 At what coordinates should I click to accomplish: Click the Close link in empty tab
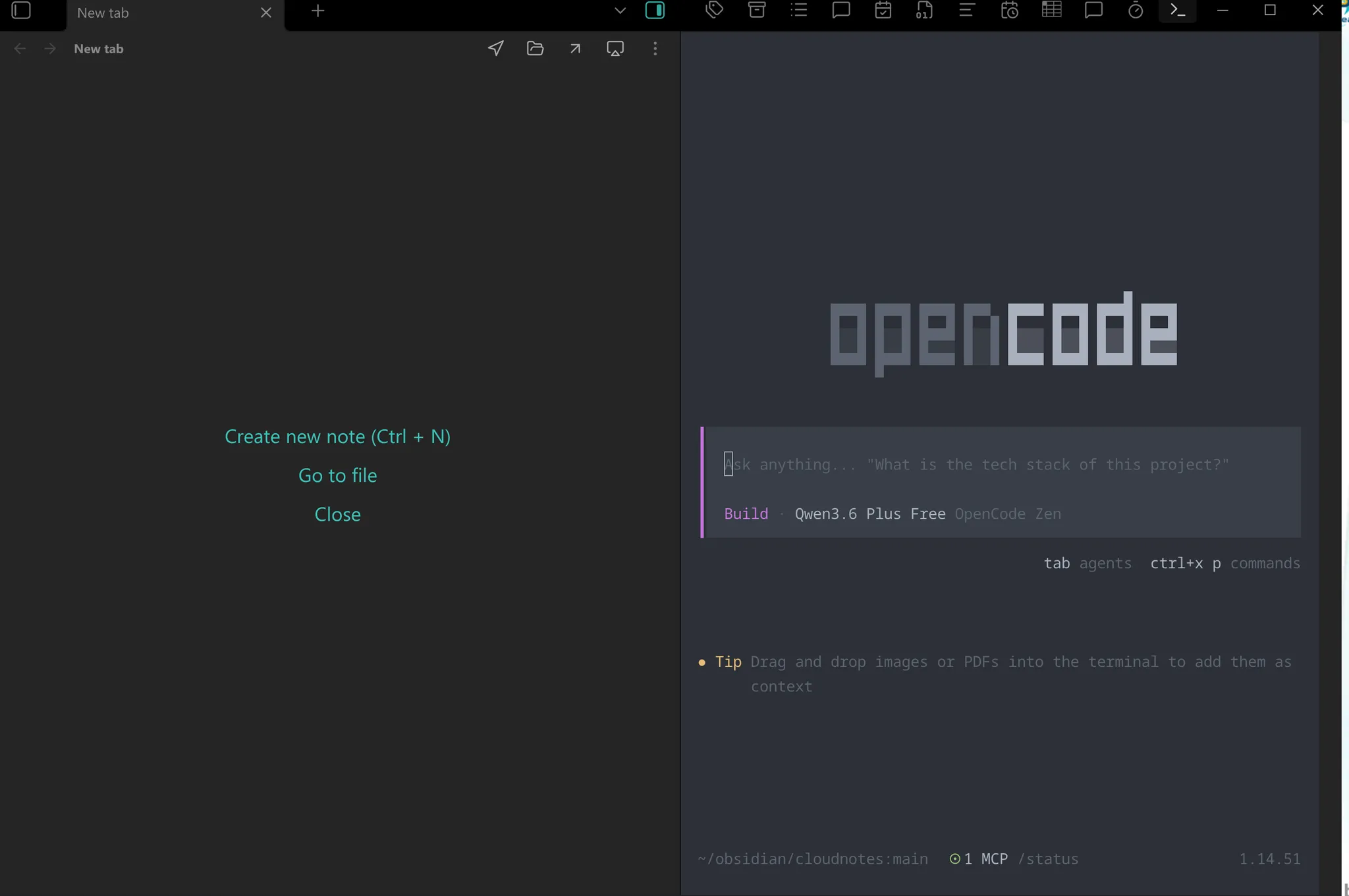(x=338, y=514)
